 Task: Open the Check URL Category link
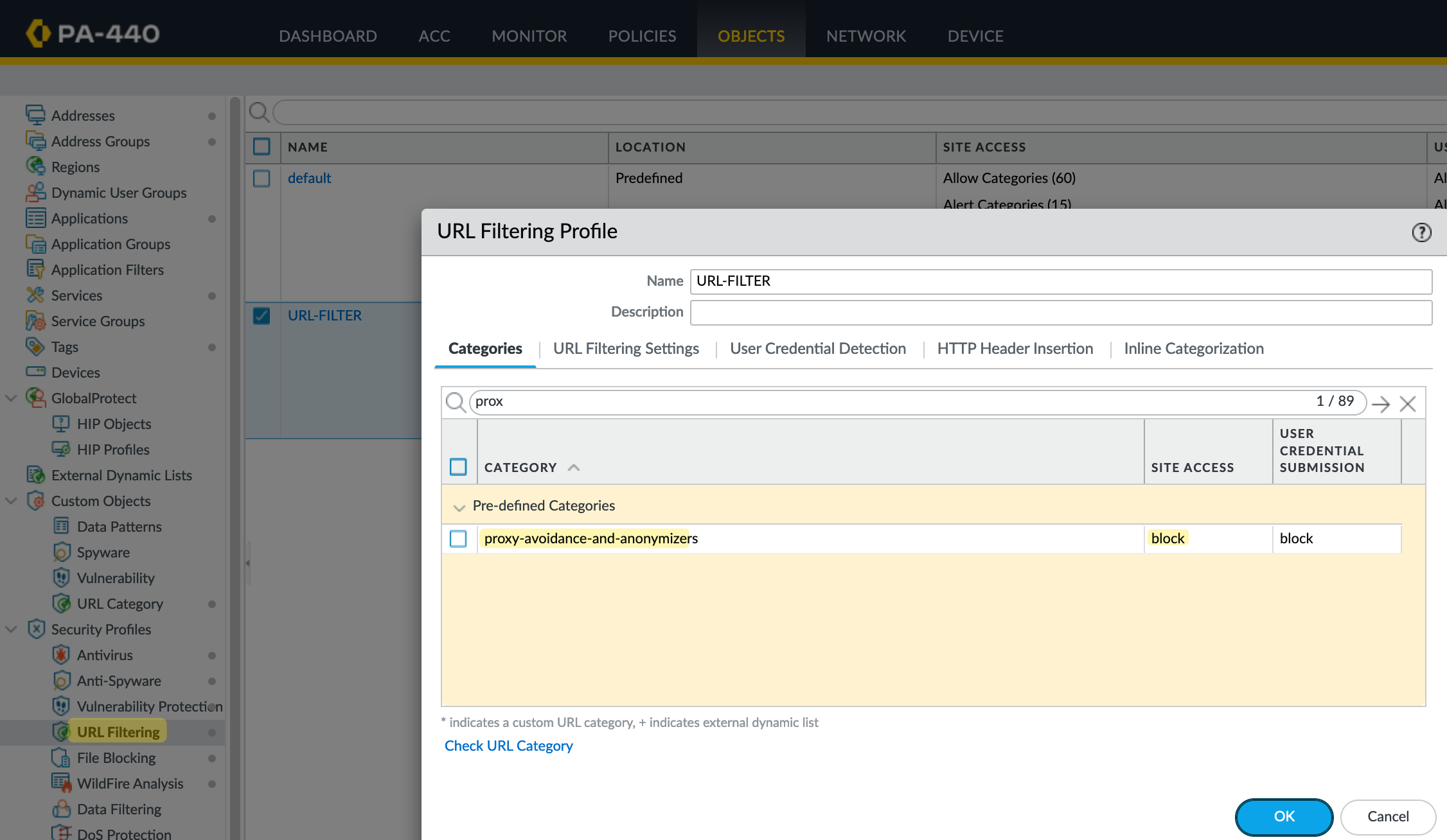[x=508, y=746]
